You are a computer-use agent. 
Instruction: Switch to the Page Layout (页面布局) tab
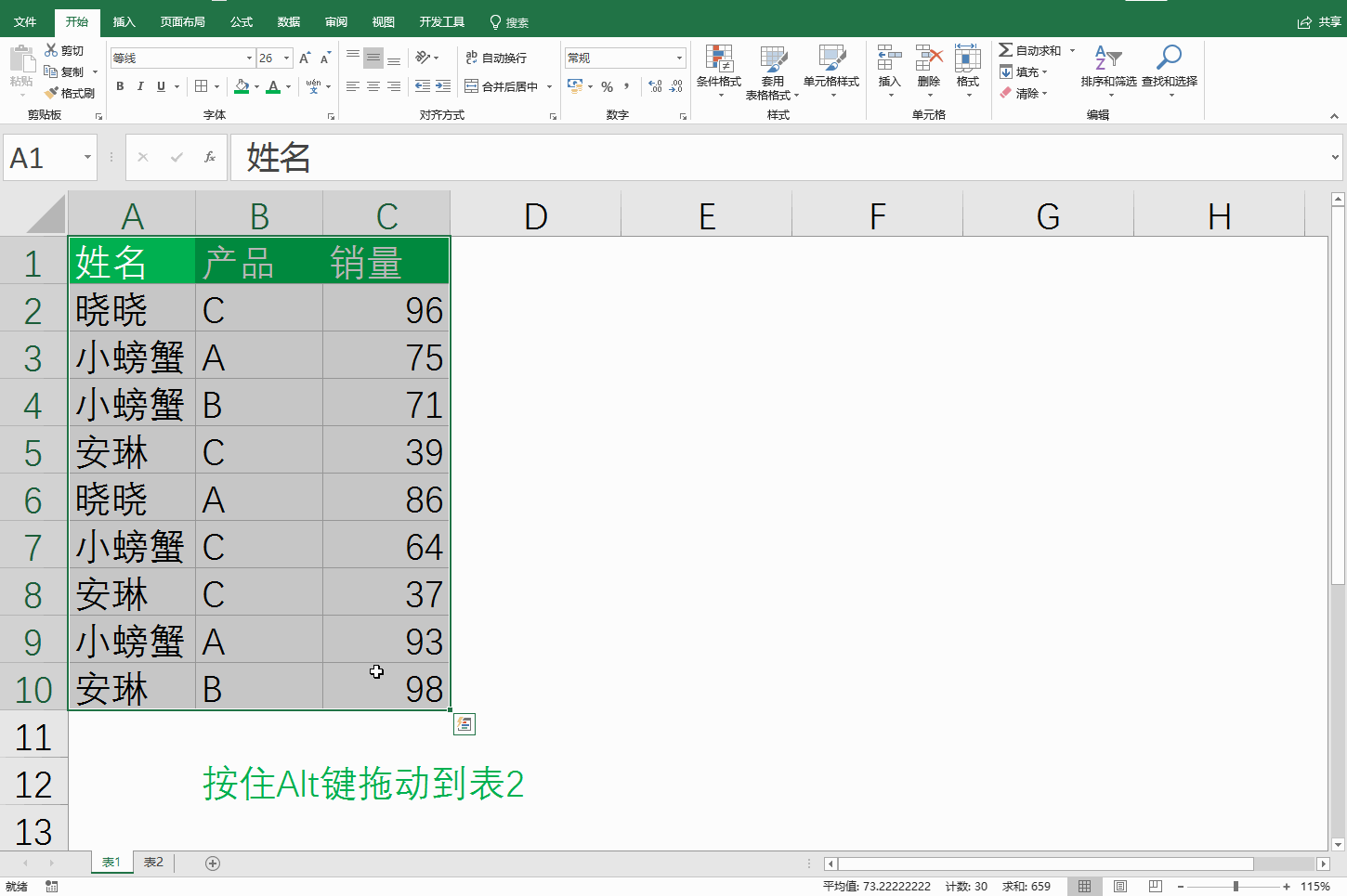182,22
